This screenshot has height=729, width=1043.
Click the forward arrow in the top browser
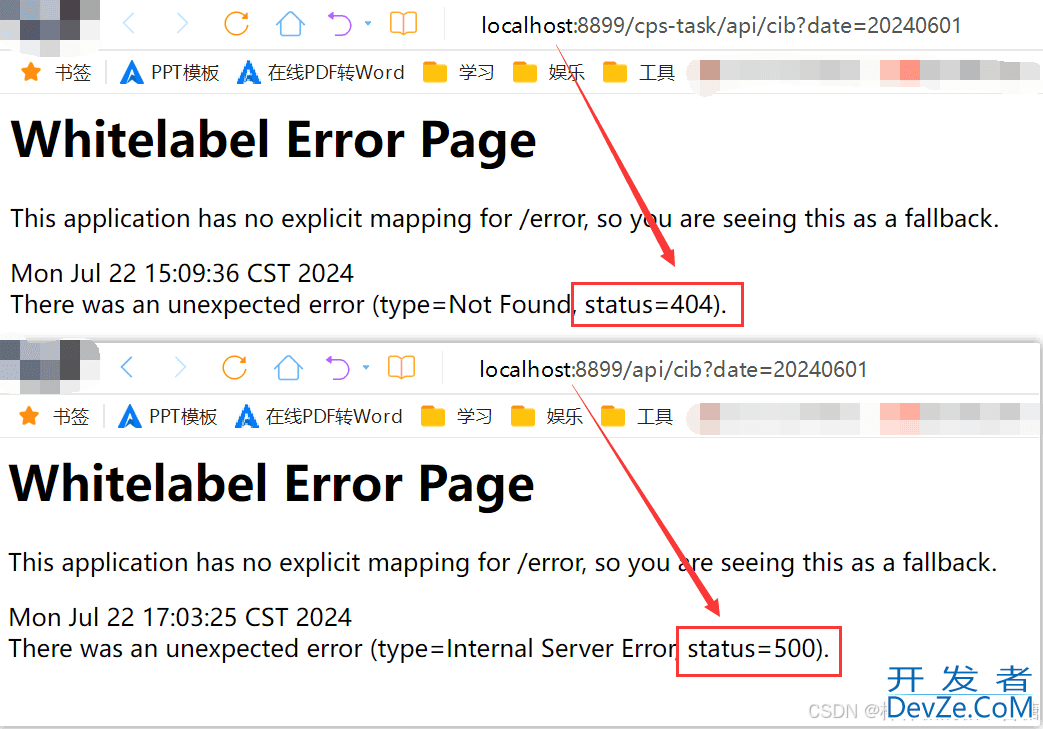pos(182,24)
